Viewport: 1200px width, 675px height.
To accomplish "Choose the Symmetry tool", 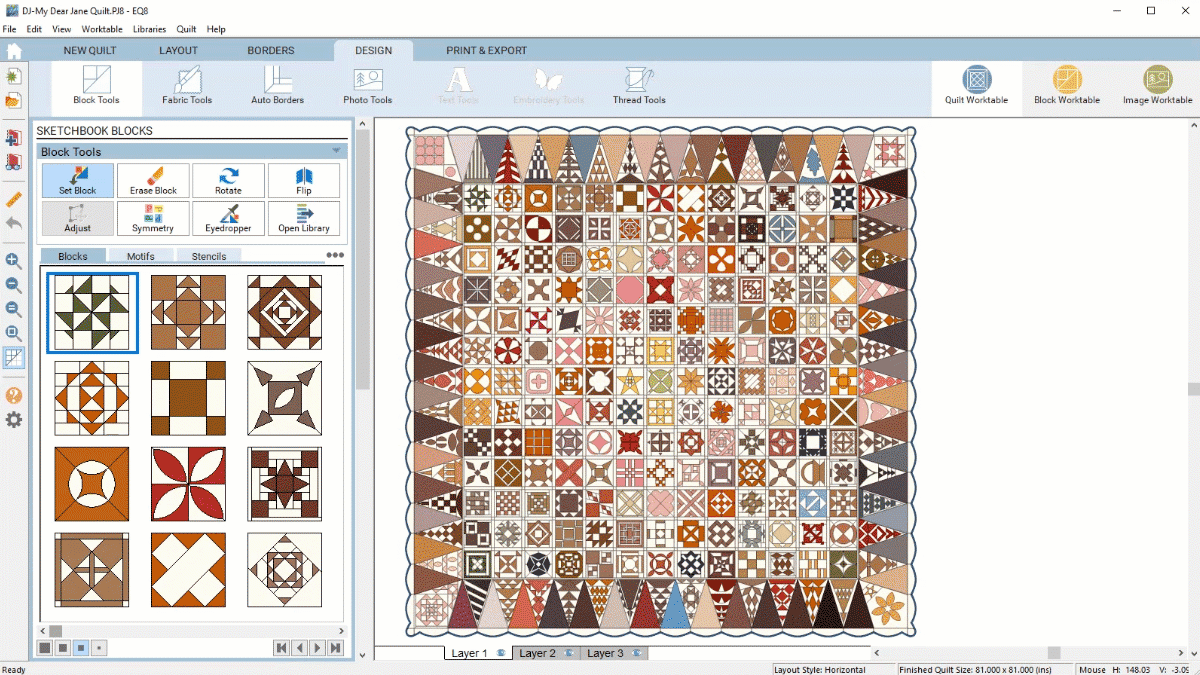I will pos(153,218).
